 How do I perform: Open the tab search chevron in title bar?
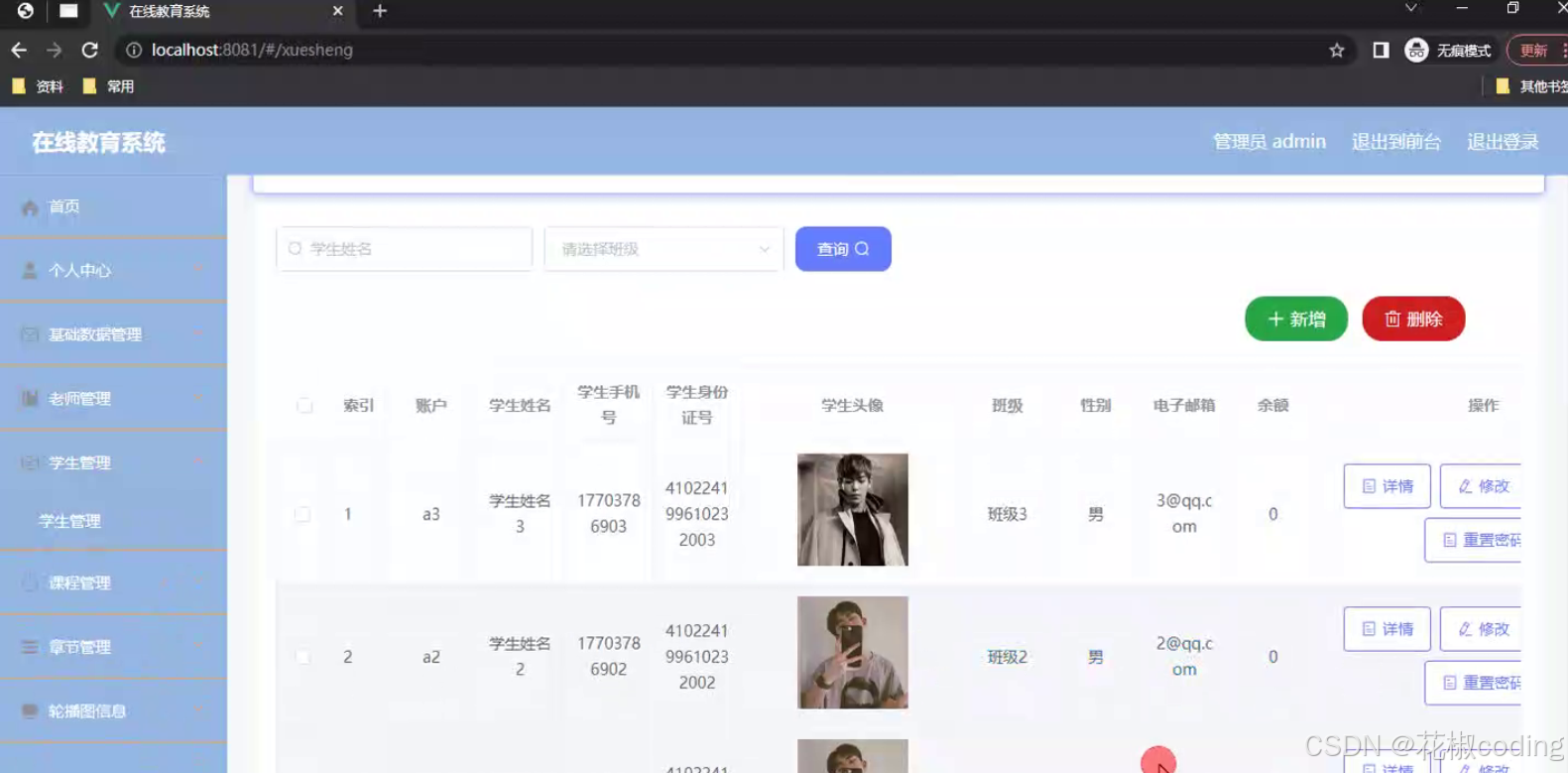[1410, 8]
